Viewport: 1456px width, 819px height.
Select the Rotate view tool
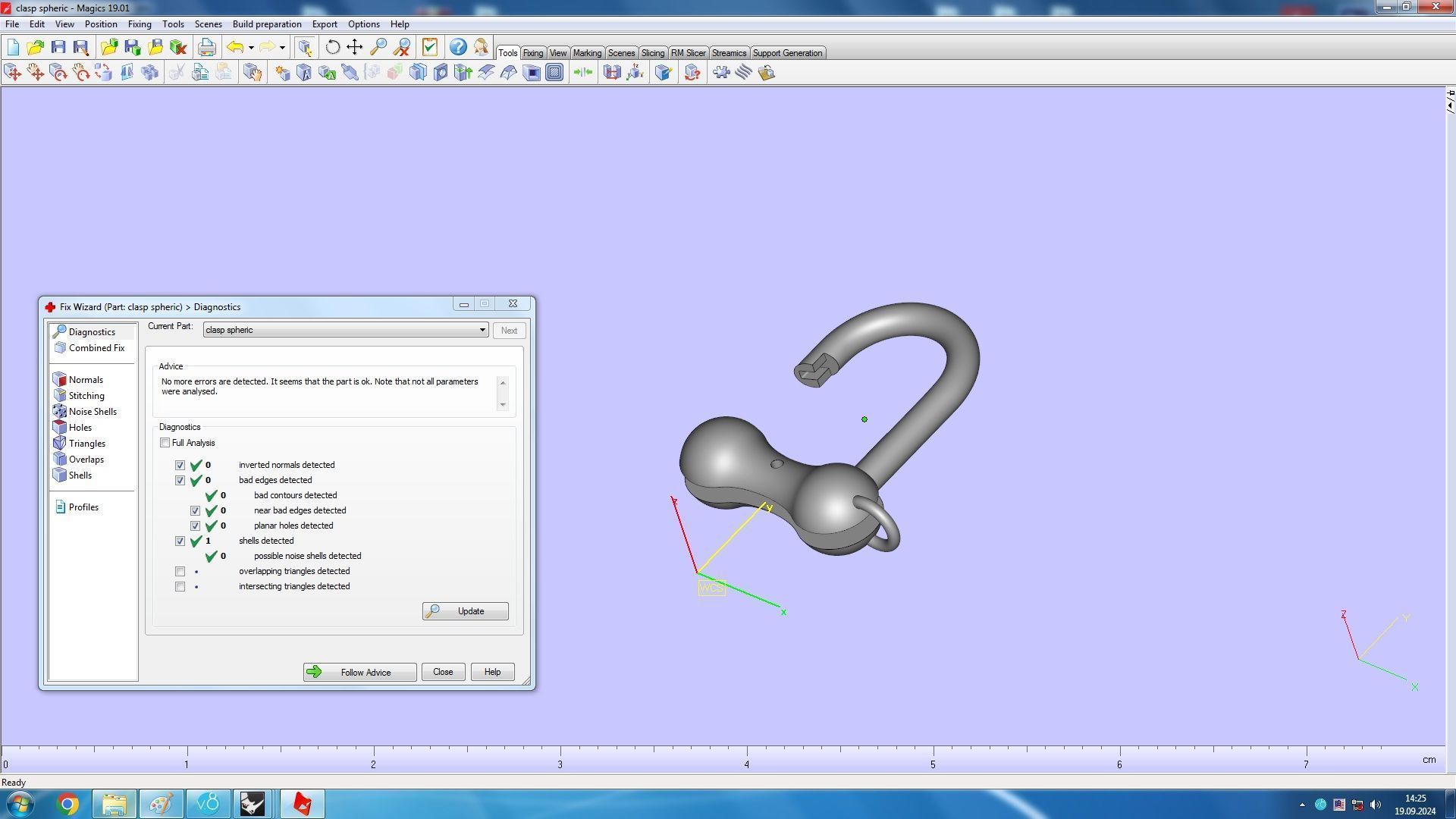[x=332, y=47]
